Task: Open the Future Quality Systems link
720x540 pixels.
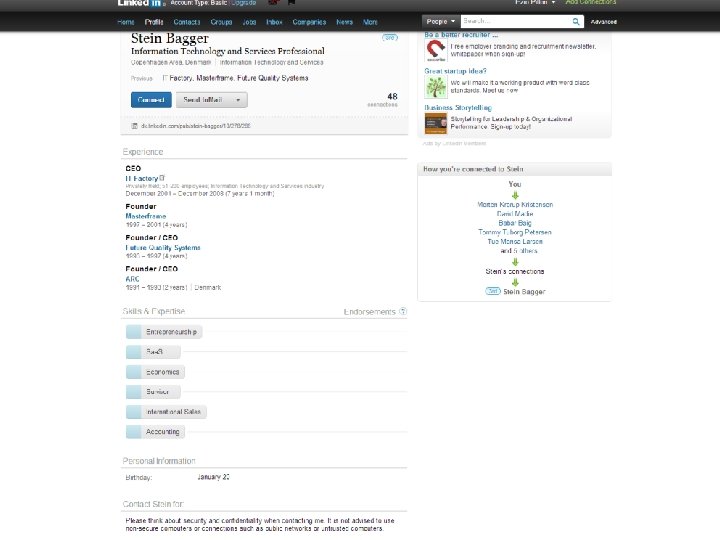Action: pyautogui.click(x=163, y=248)
